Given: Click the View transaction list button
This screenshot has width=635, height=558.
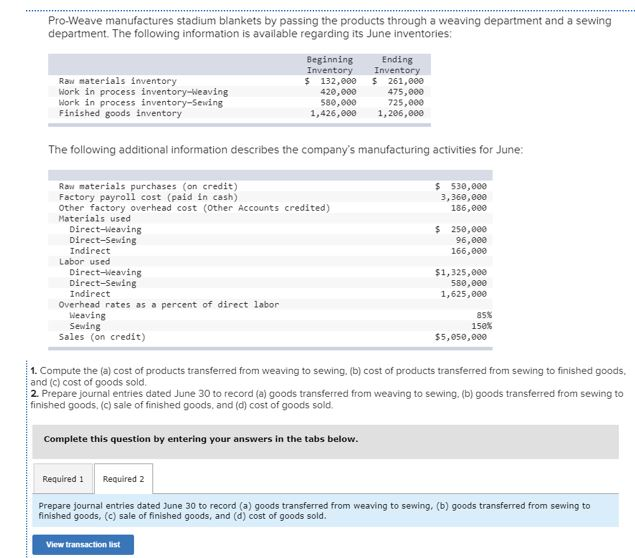Looking at the screenshot, I should [x=83, y=545].
